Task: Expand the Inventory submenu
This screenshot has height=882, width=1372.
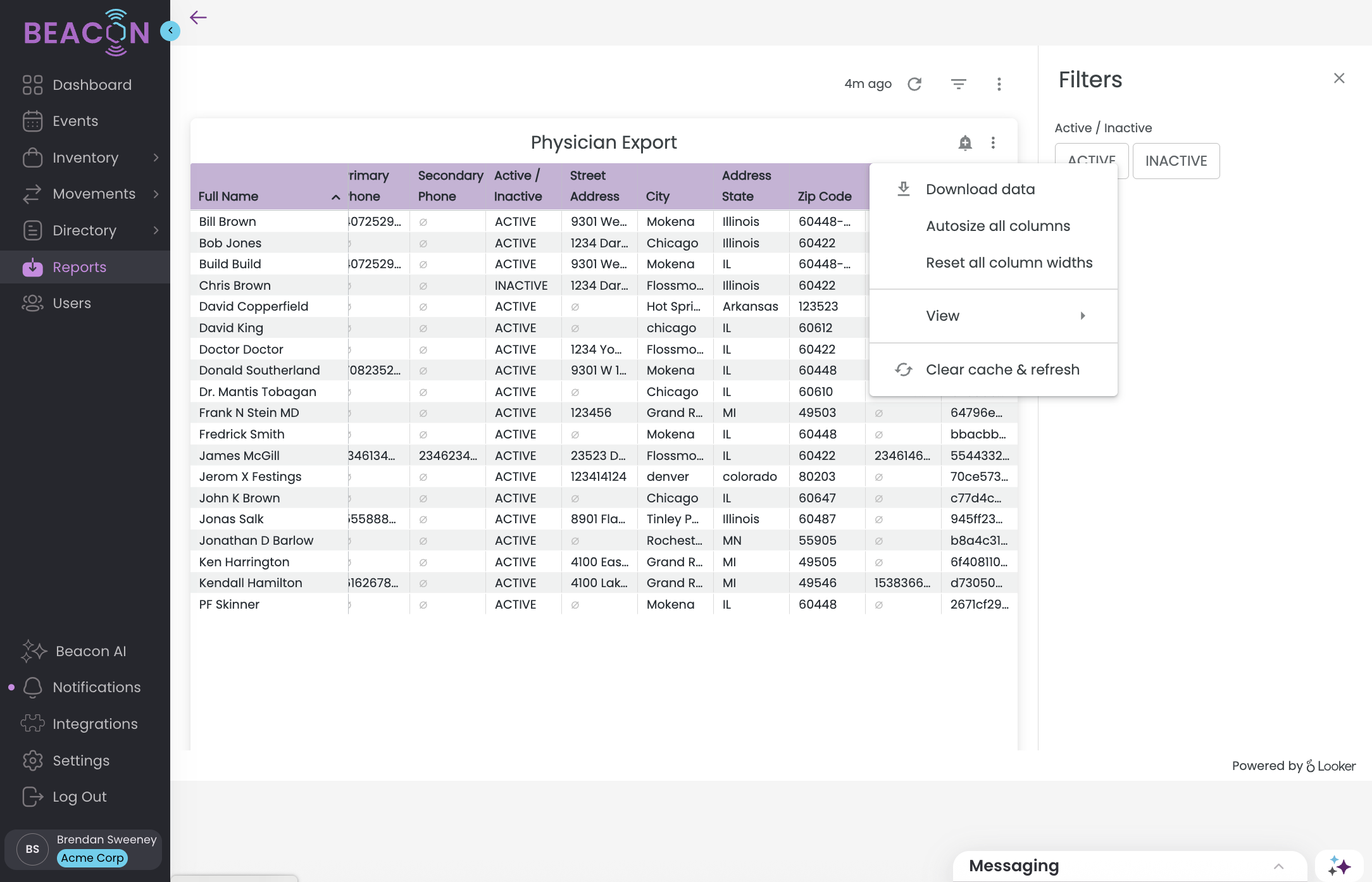Action: [156, 158]
